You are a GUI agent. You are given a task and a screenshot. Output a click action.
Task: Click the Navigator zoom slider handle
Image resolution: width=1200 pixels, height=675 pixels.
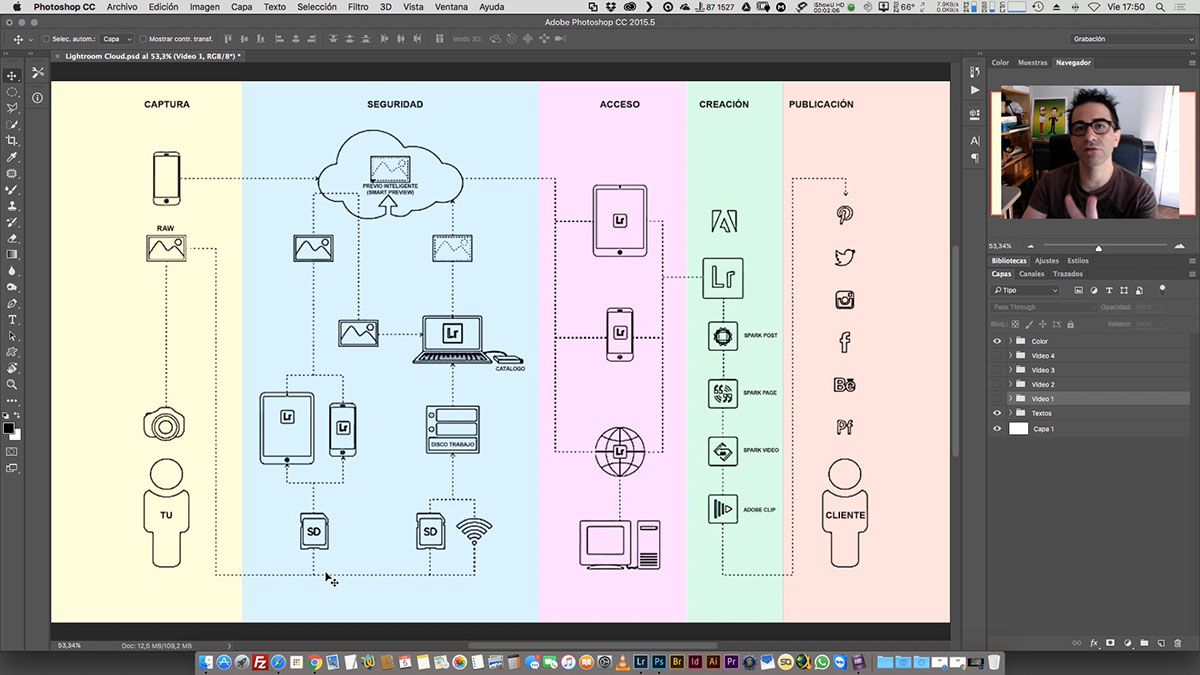pyautogui.click(x=1099, y=247)
